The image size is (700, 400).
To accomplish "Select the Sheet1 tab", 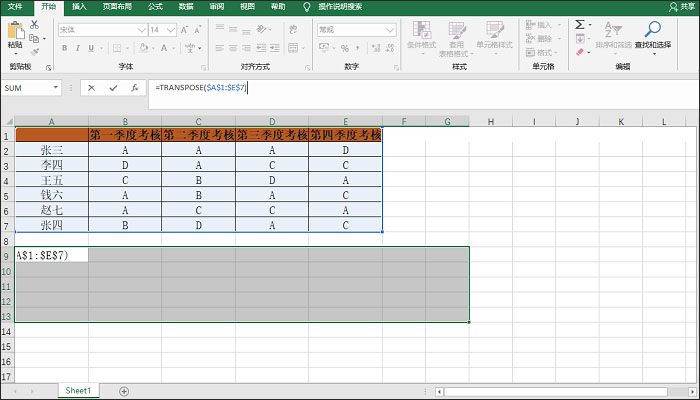I will click(x=78, y=391).
